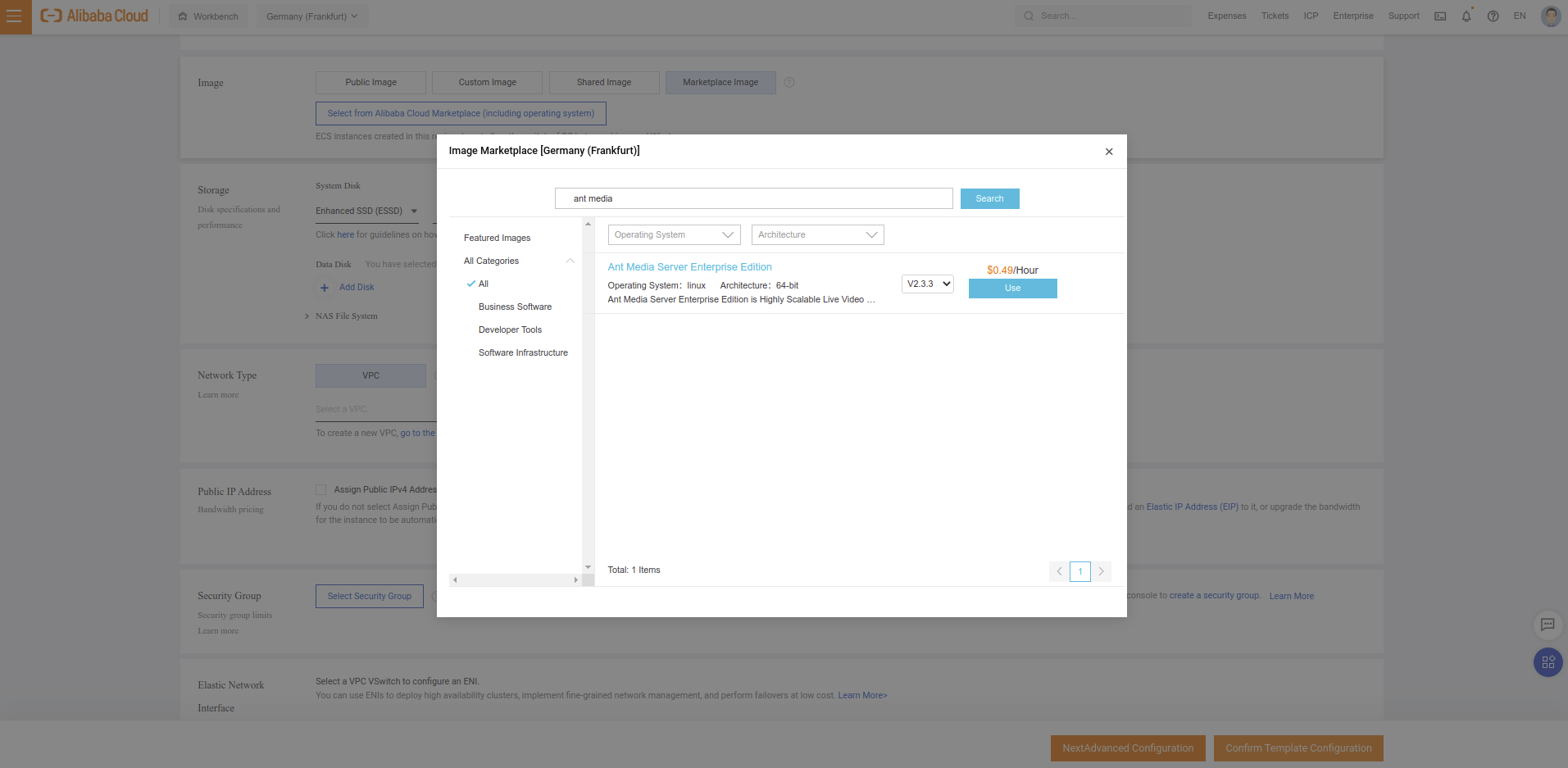Viewport: 1568px width, 768px height.
Task: Click the Search button in the dialog
Action: point(989,198)
